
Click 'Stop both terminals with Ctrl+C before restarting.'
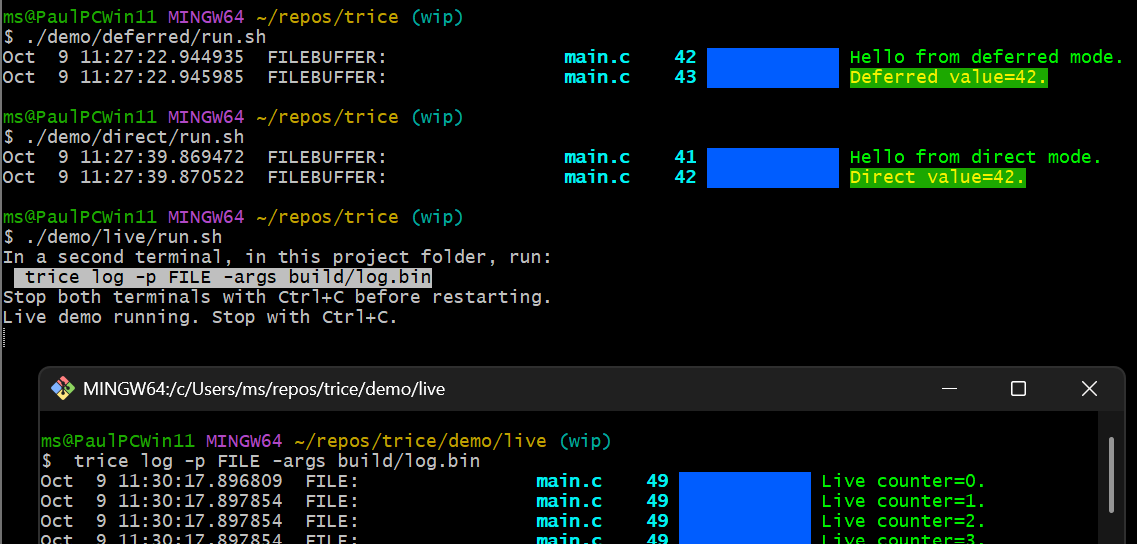(278, 297)
